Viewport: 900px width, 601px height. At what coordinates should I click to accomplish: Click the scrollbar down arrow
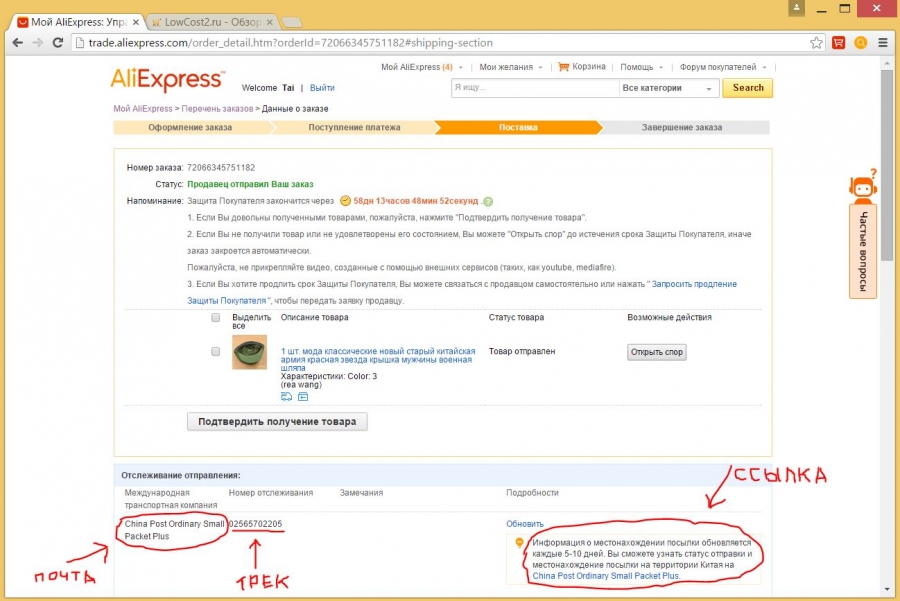[887, 590]
